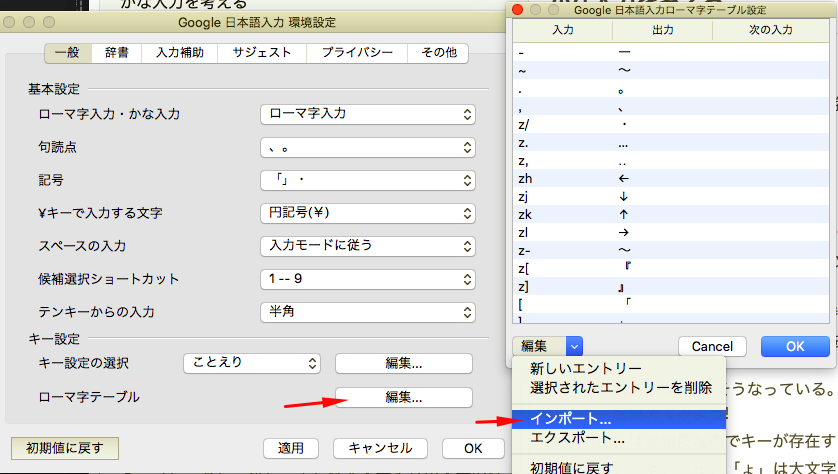Choose 選択されたエントリーを削除 menu item
The image size is (838, 474).
coord(618,387)
